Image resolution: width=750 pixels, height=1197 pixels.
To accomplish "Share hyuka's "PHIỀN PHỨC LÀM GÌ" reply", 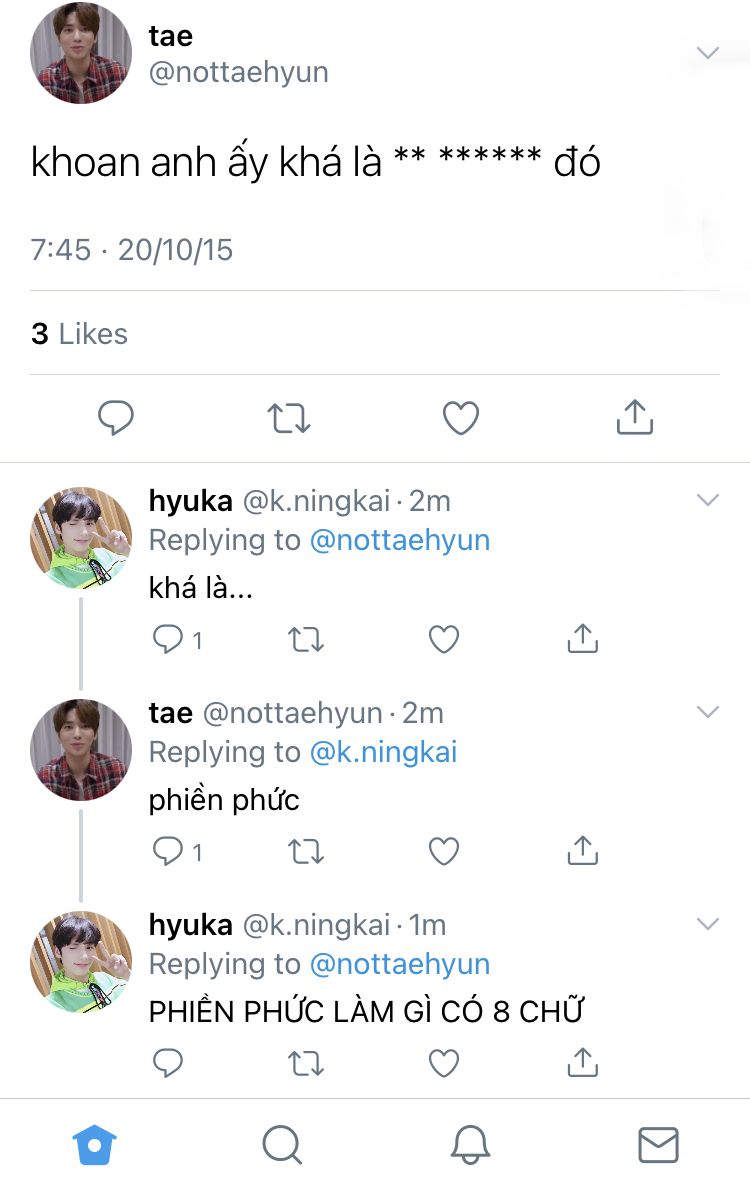I will coord(583,1062).
